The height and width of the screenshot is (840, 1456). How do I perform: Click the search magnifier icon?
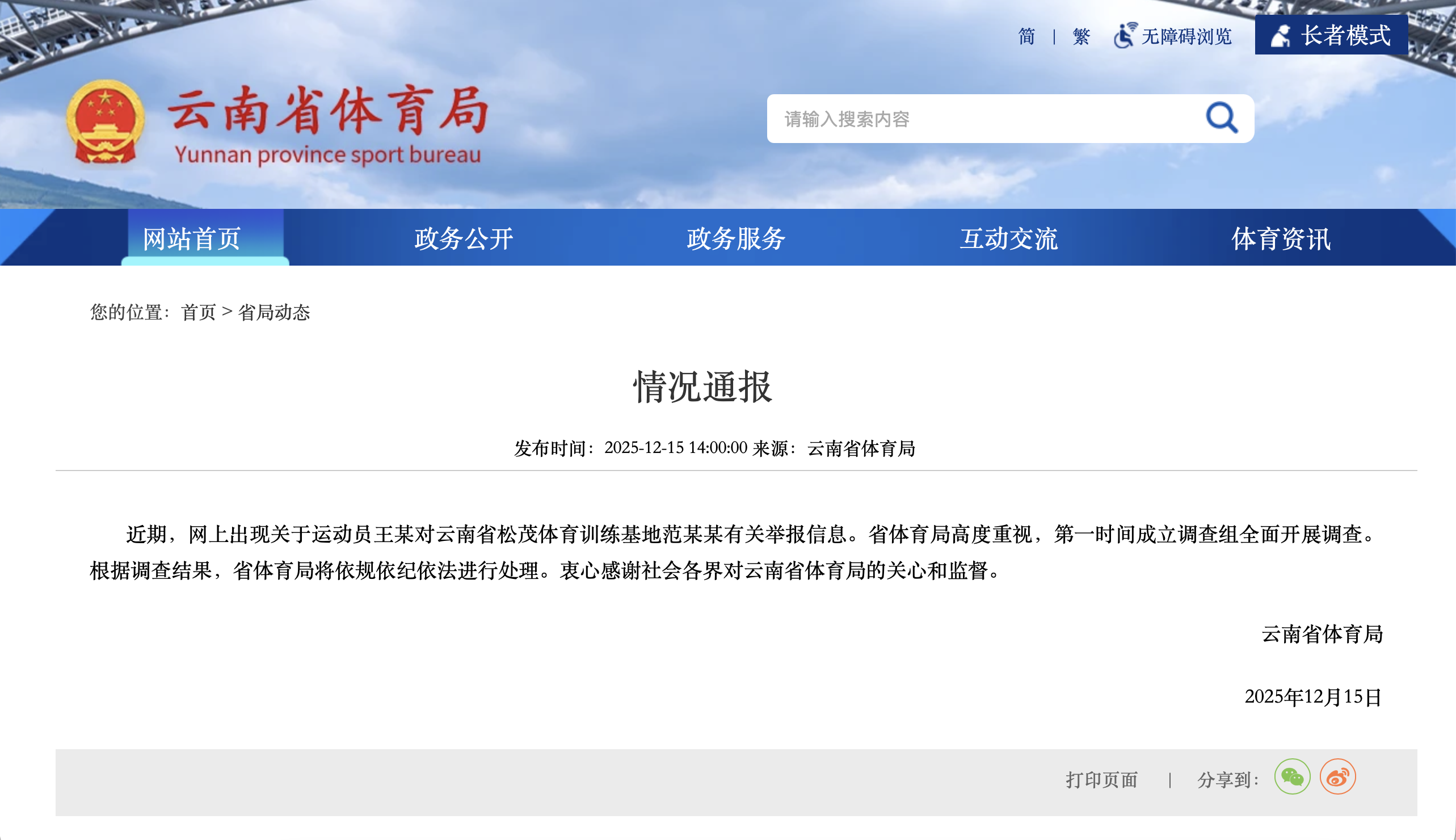[1221, 118]
